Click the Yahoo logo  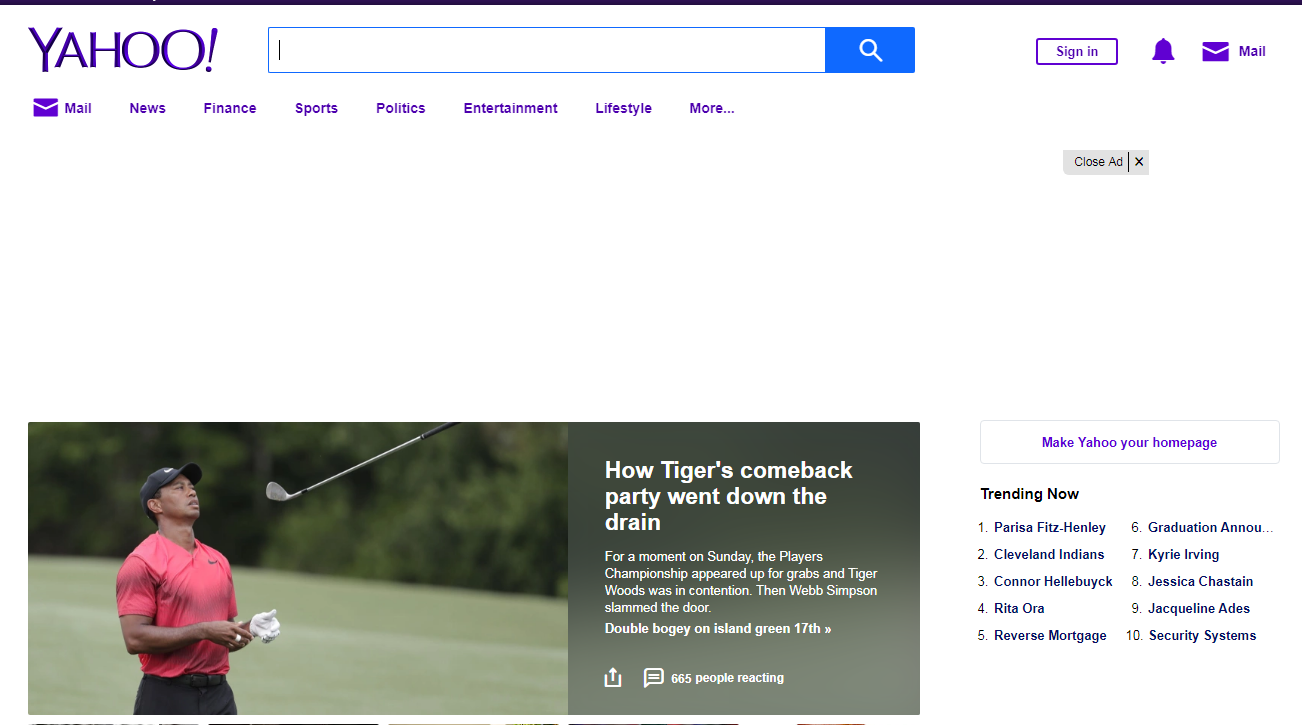tap(123, 50)
